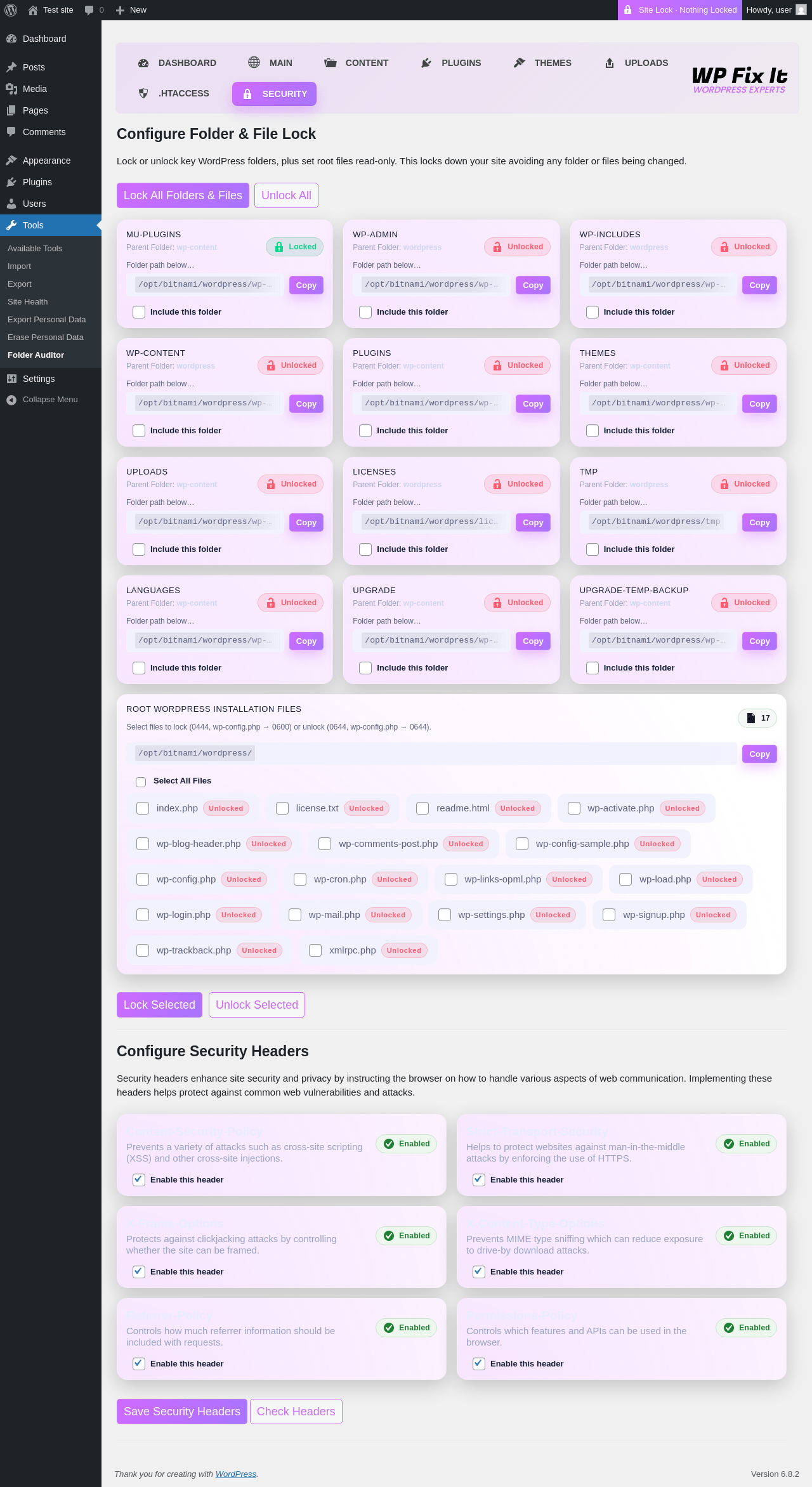This screenshot has width=812, height=1487.
Task: Click the Check Headers button
Action: coord(296,1412)
